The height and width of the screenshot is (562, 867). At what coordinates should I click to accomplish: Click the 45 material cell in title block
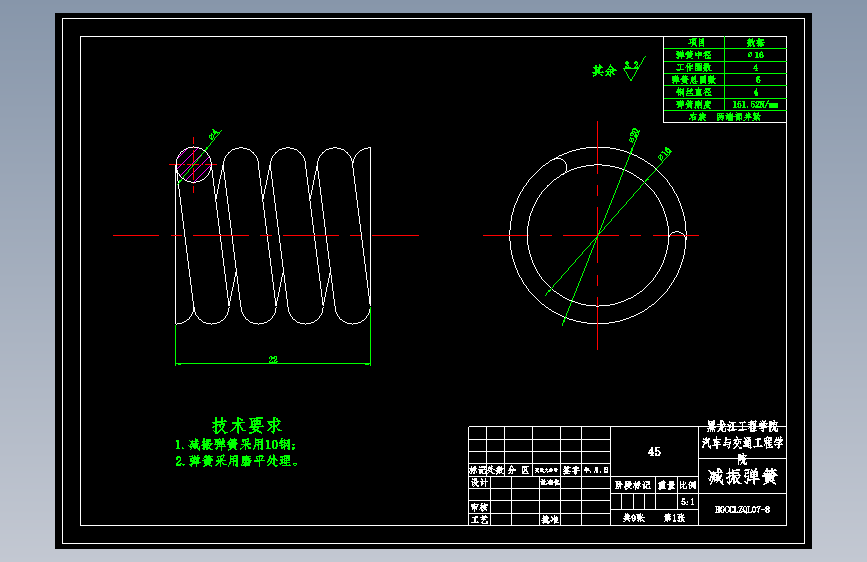pyautogui.click(x=654, y=452)
